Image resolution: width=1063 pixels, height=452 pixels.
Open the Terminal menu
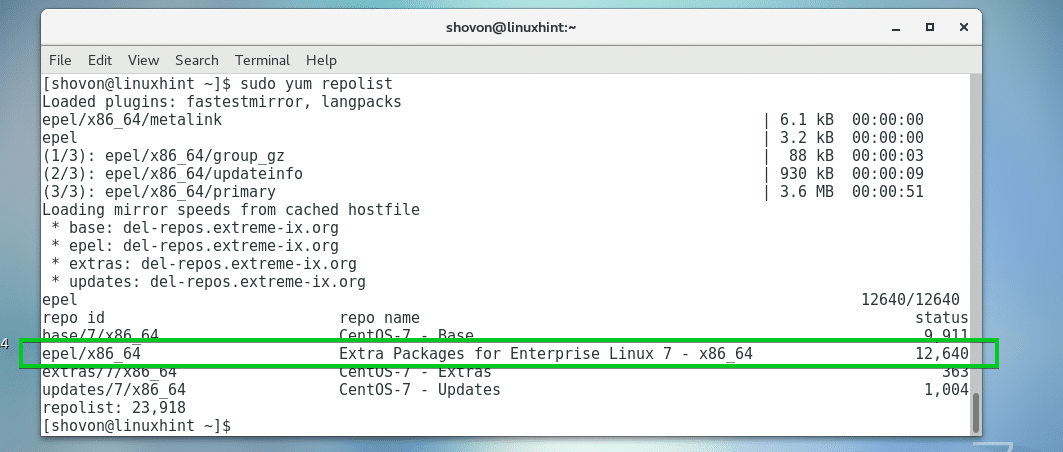click(262, 60)
